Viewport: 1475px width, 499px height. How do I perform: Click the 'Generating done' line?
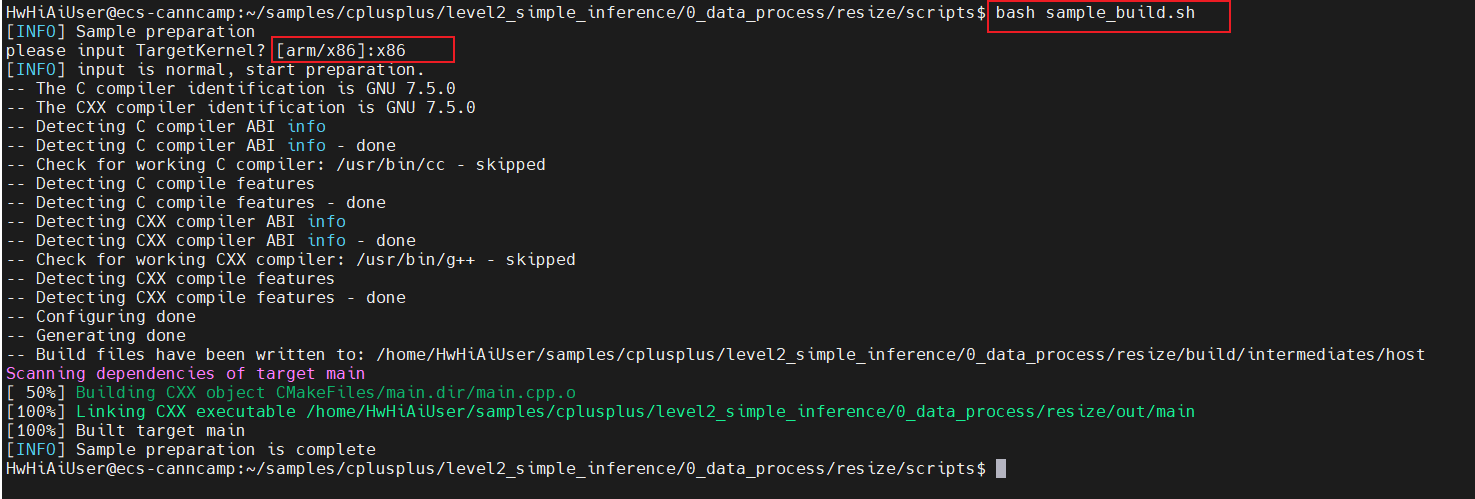[x=110, y=336]
